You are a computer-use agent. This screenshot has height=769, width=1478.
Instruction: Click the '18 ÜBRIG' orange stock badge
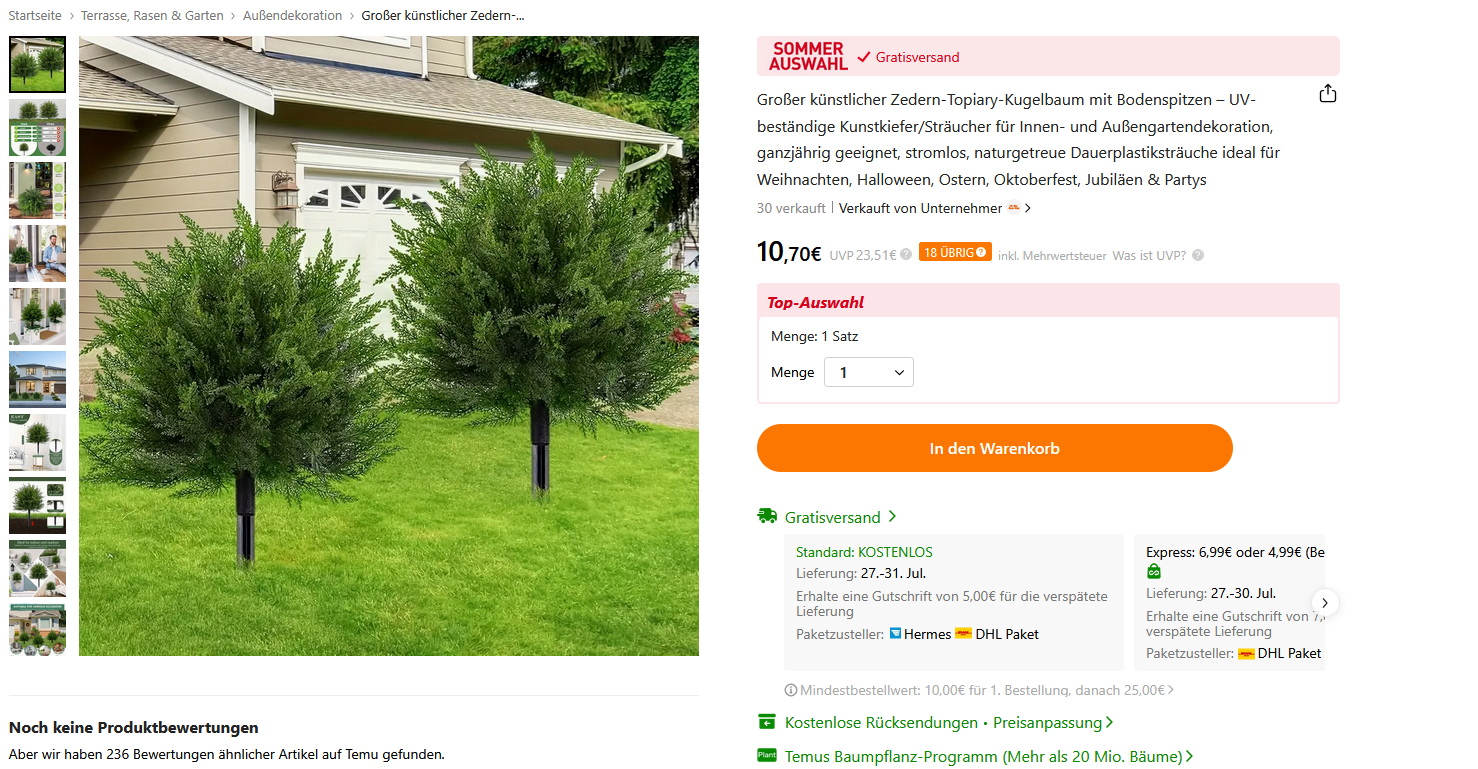pos(955,253)
